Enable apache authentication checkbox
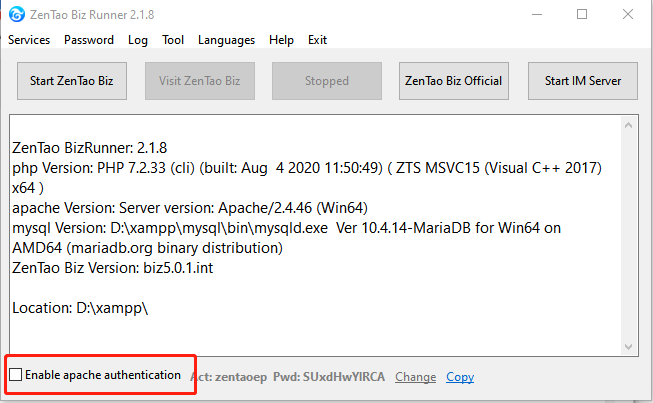 point(16,375)
